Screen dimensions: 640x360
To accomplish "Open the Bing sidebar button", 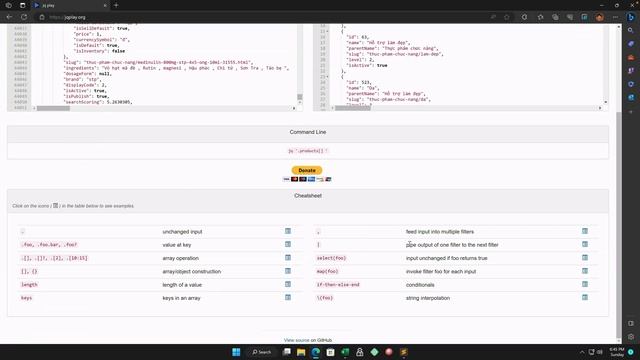I will (631, 17).
